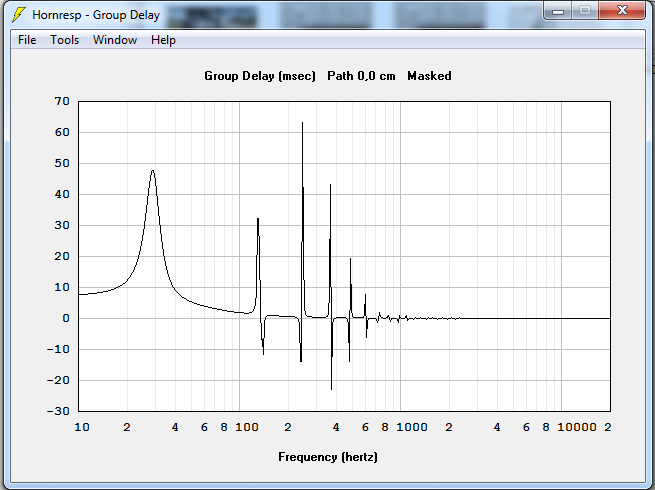Click the -20 value on vertical axis
Image resolution: width=655 pixels, height=490 pixels.
58,380
